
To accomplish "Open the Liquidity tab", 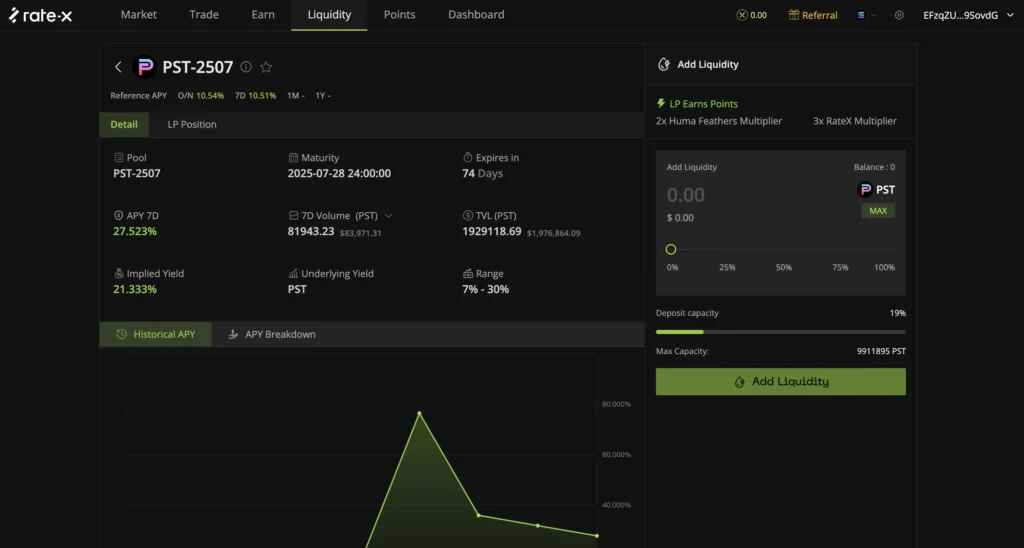I will (329, 14).
